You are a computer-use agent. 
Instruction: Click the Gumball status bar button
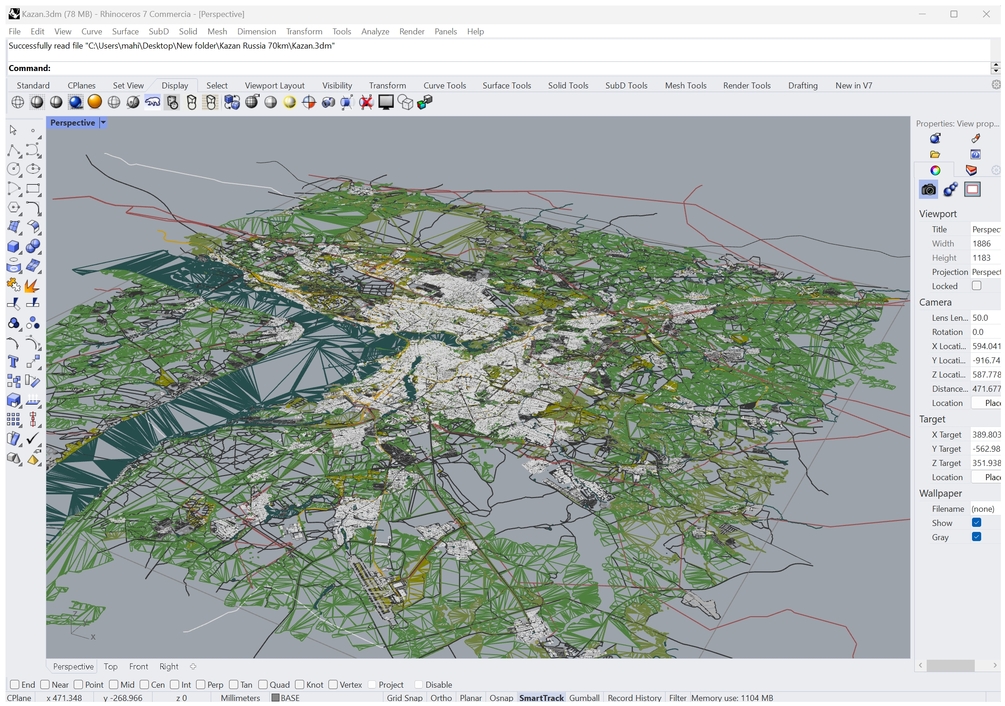click(584, 698)
